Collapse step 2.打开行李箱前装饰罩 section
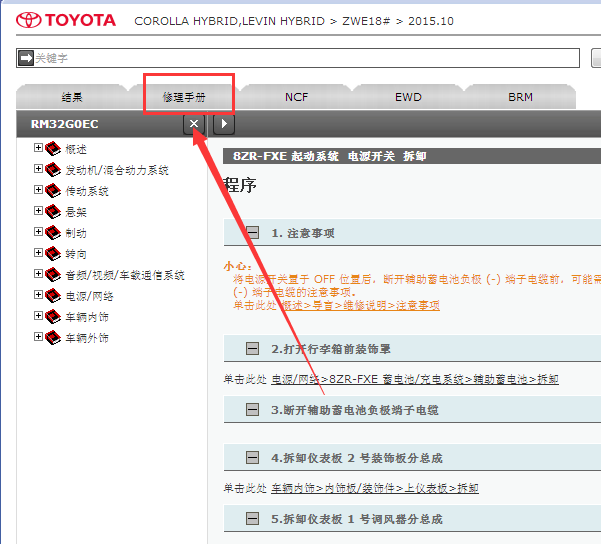 252,348
